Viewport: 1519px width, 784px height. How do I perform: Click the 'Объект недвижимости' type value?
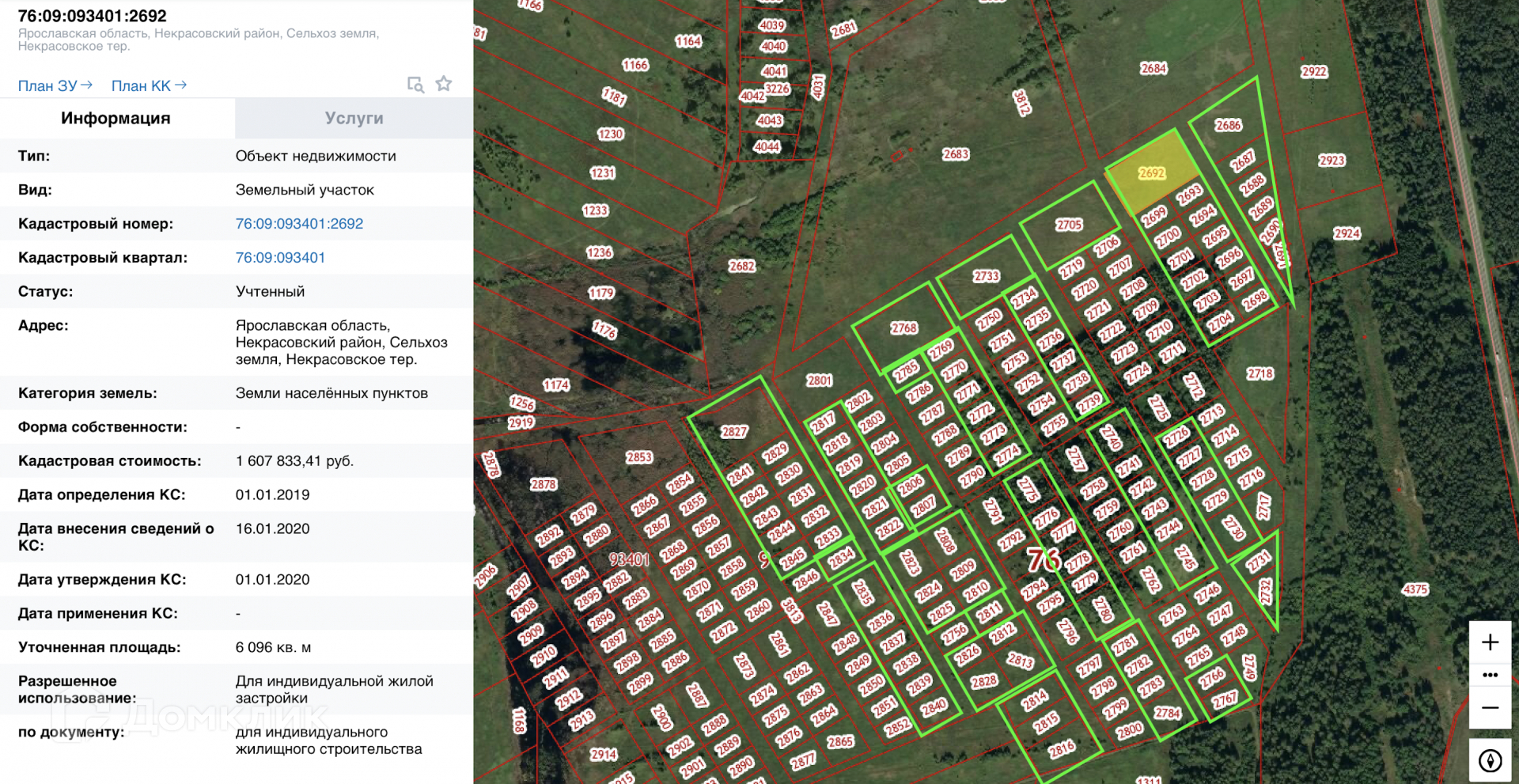[x=316, y=156]
